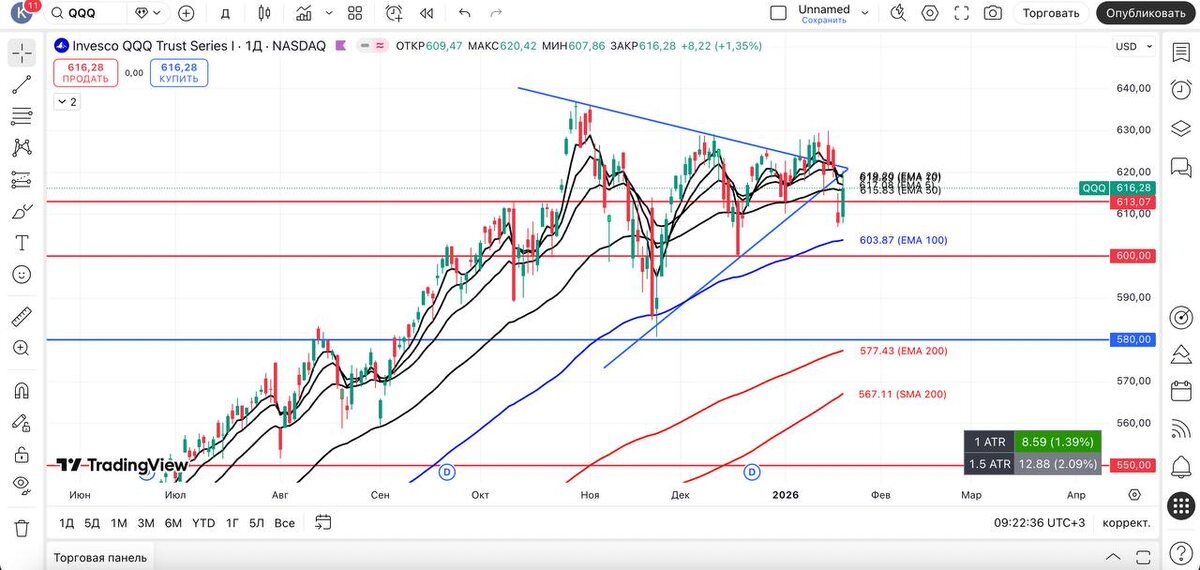Image resolution: width=1200 pixels, height=570 pixels.
Task: Redo the last chart action
Action: point(497,13)
